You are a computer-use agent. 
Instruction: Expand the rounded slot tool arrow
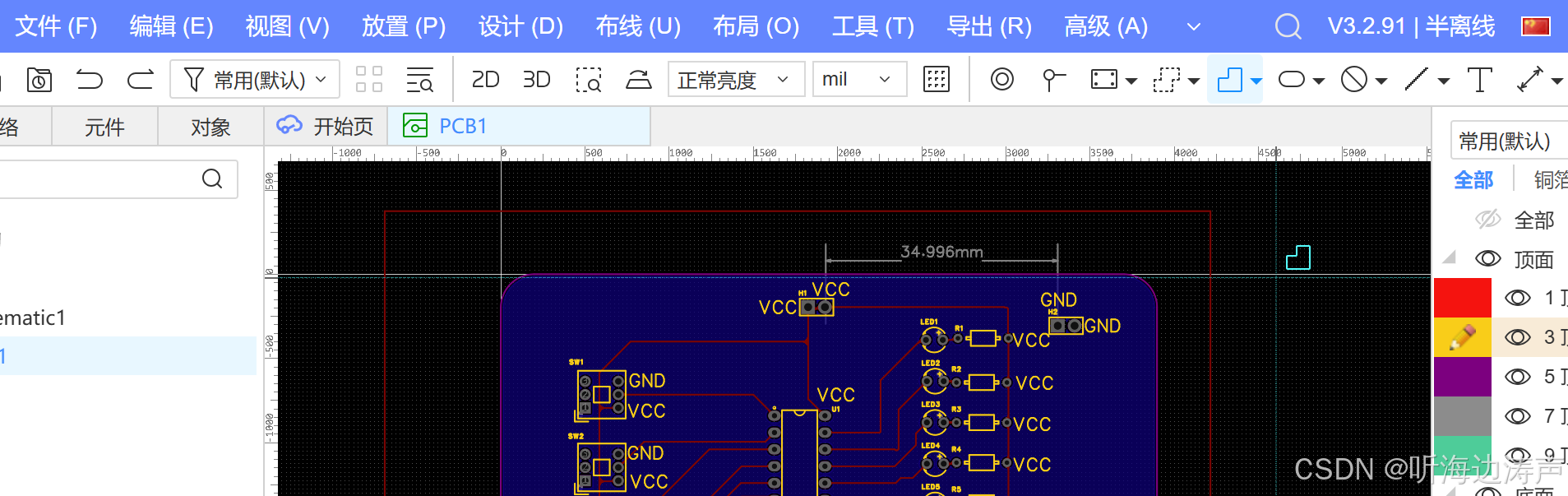(x=1319, y=81)
